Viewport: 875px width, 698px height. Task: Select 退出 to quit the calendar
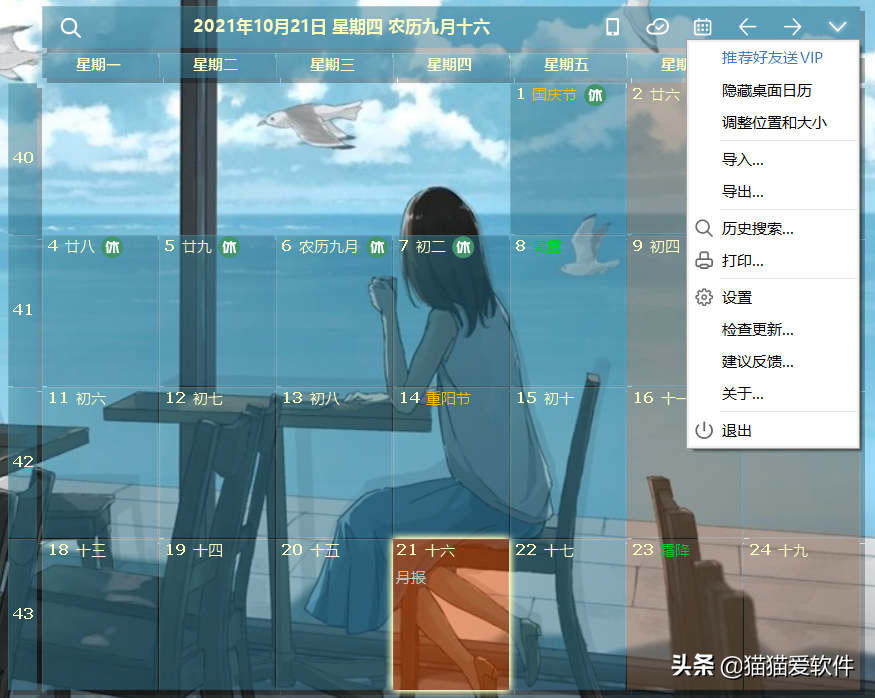pyautogui.click(x=737, y=431)
